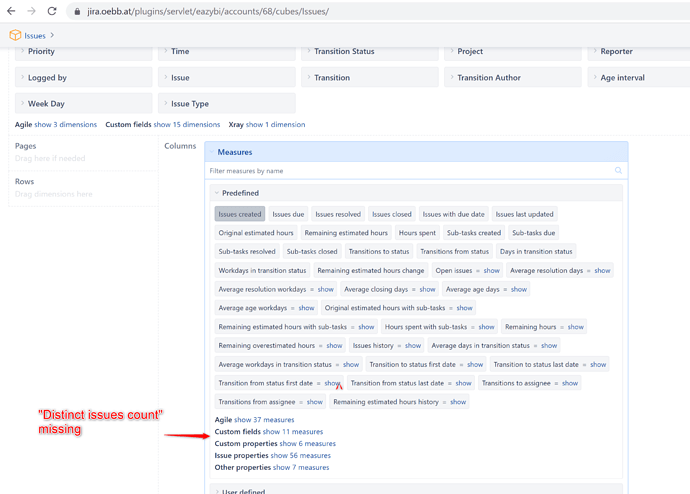Viewport: 690px width, 494px height.
Task: Expand the Time dimension
Action: [x=227, y=51]
